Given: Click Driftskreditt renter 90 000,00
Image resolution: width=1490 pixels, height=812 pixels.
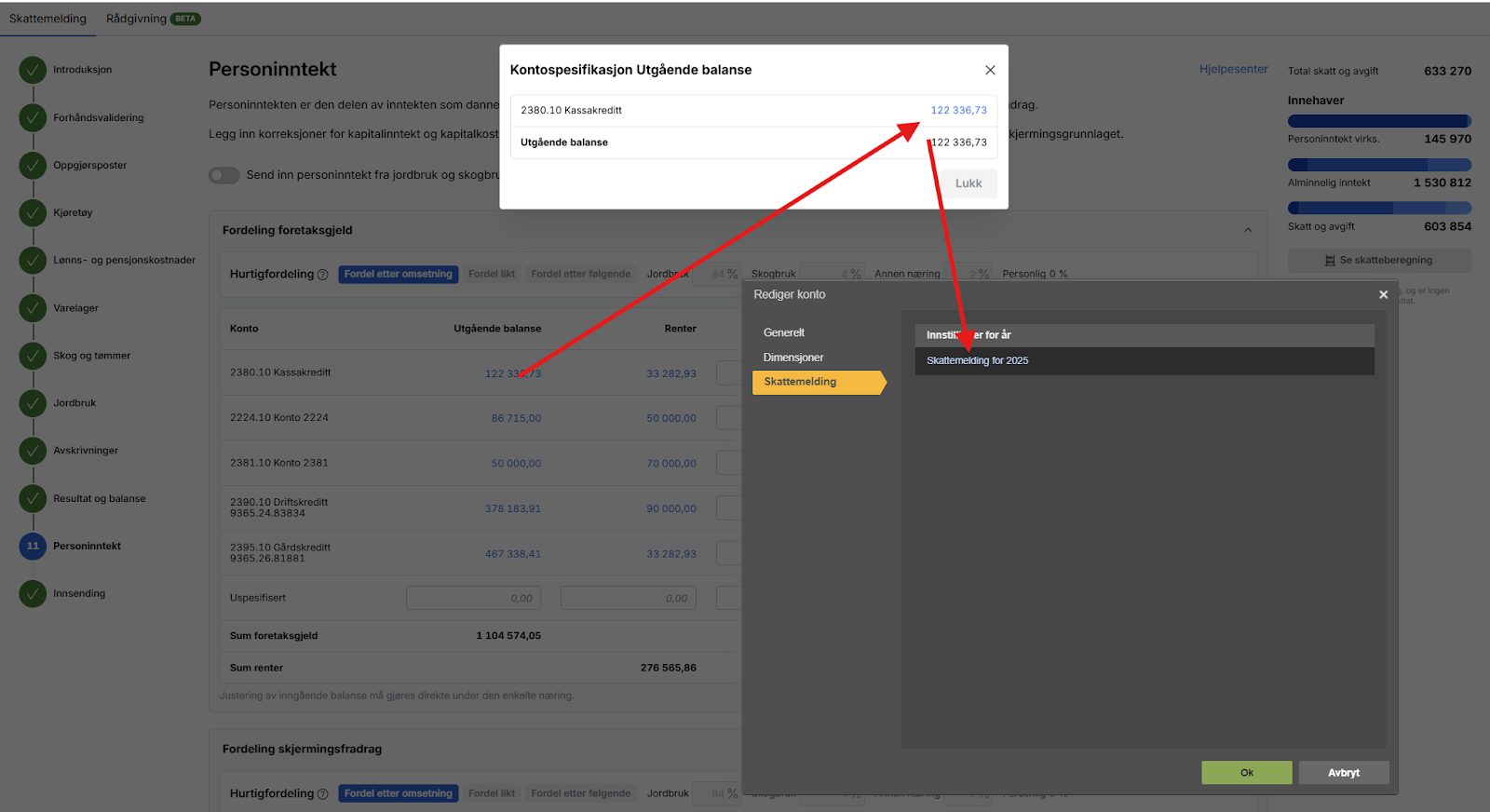Looking at the screenshot, I should point(671,509).
